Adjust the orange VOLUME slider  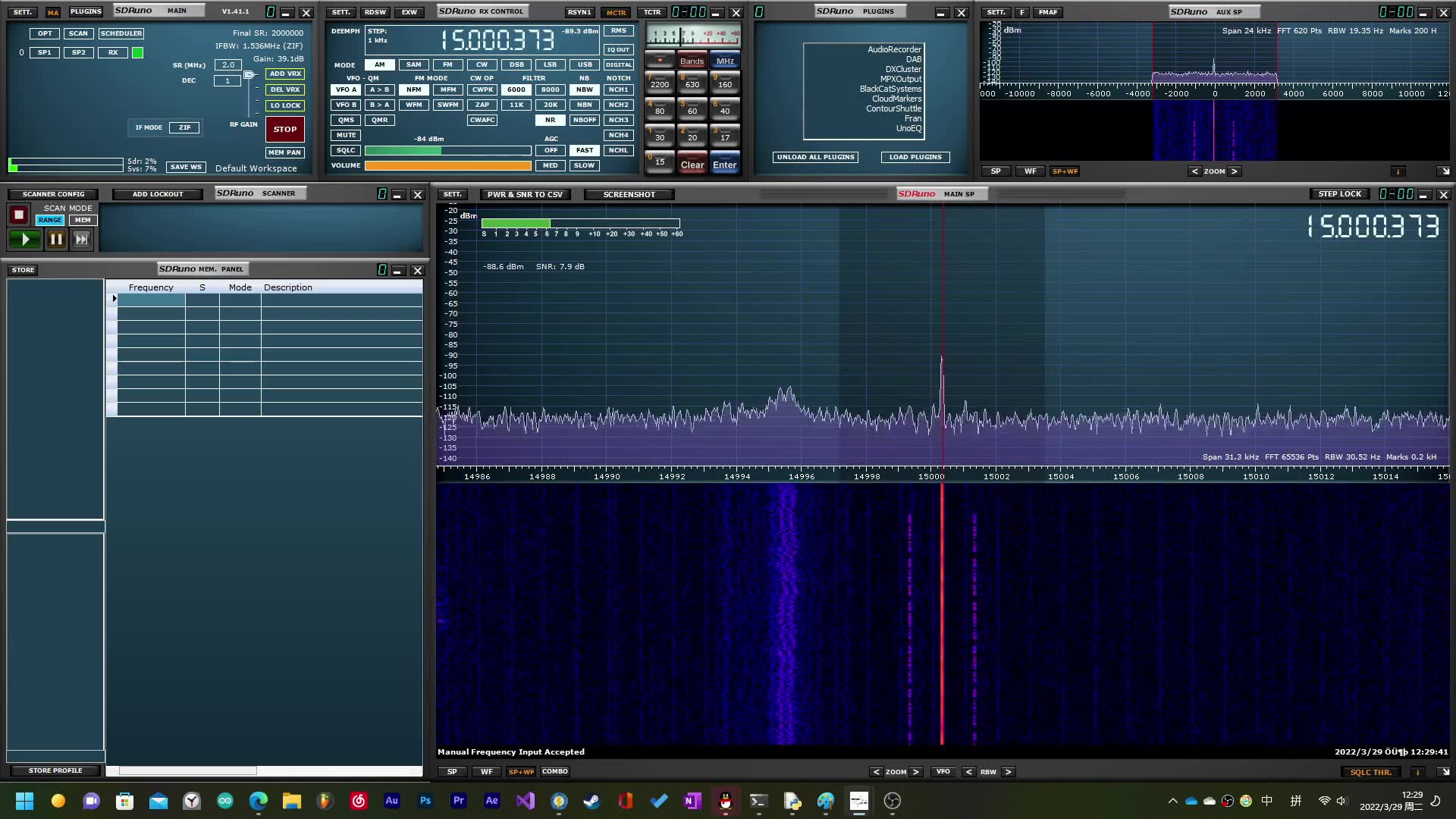click(x=448, y=165)
